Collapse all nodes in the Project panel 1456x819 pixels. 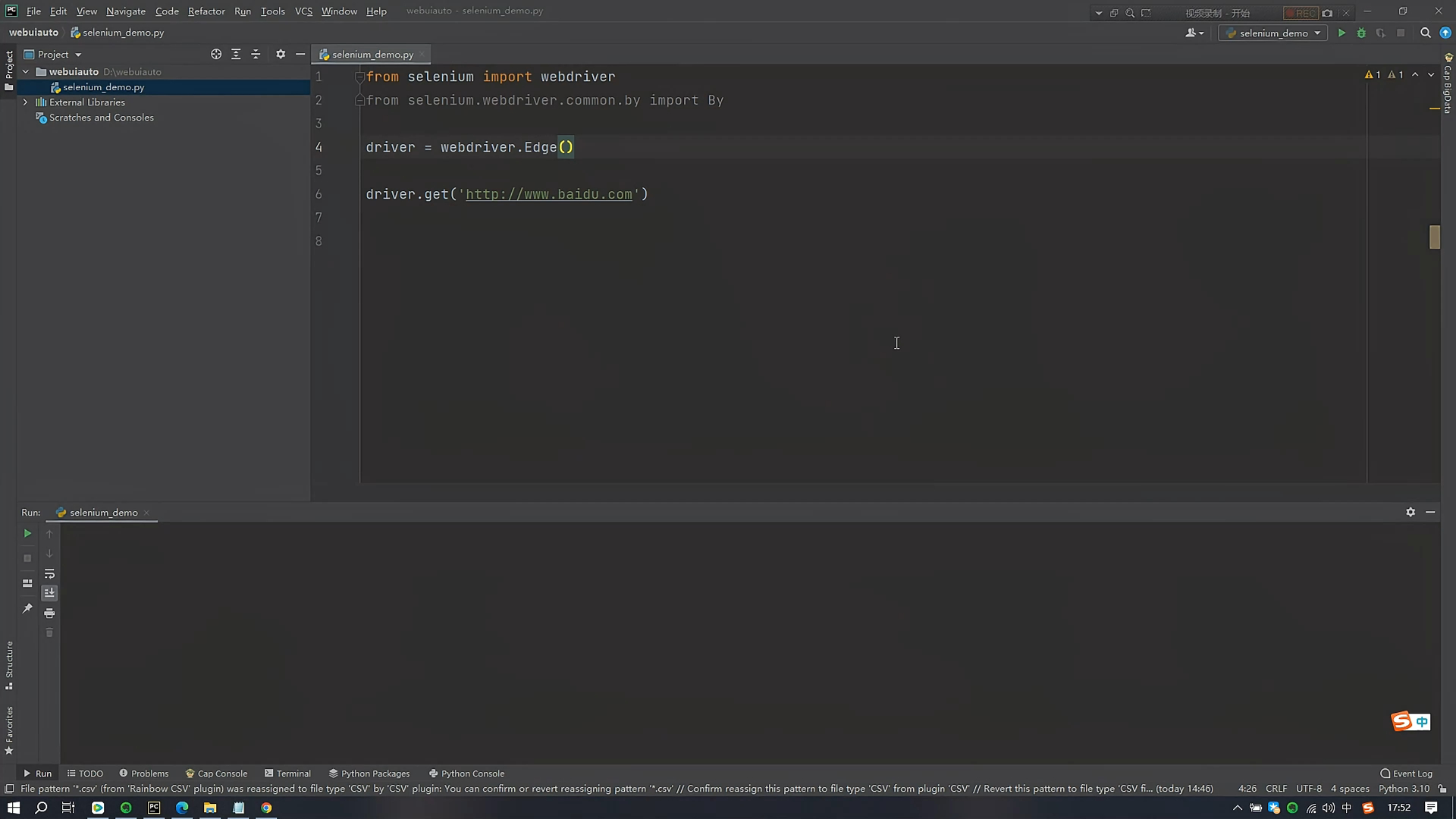coord(256,55)
